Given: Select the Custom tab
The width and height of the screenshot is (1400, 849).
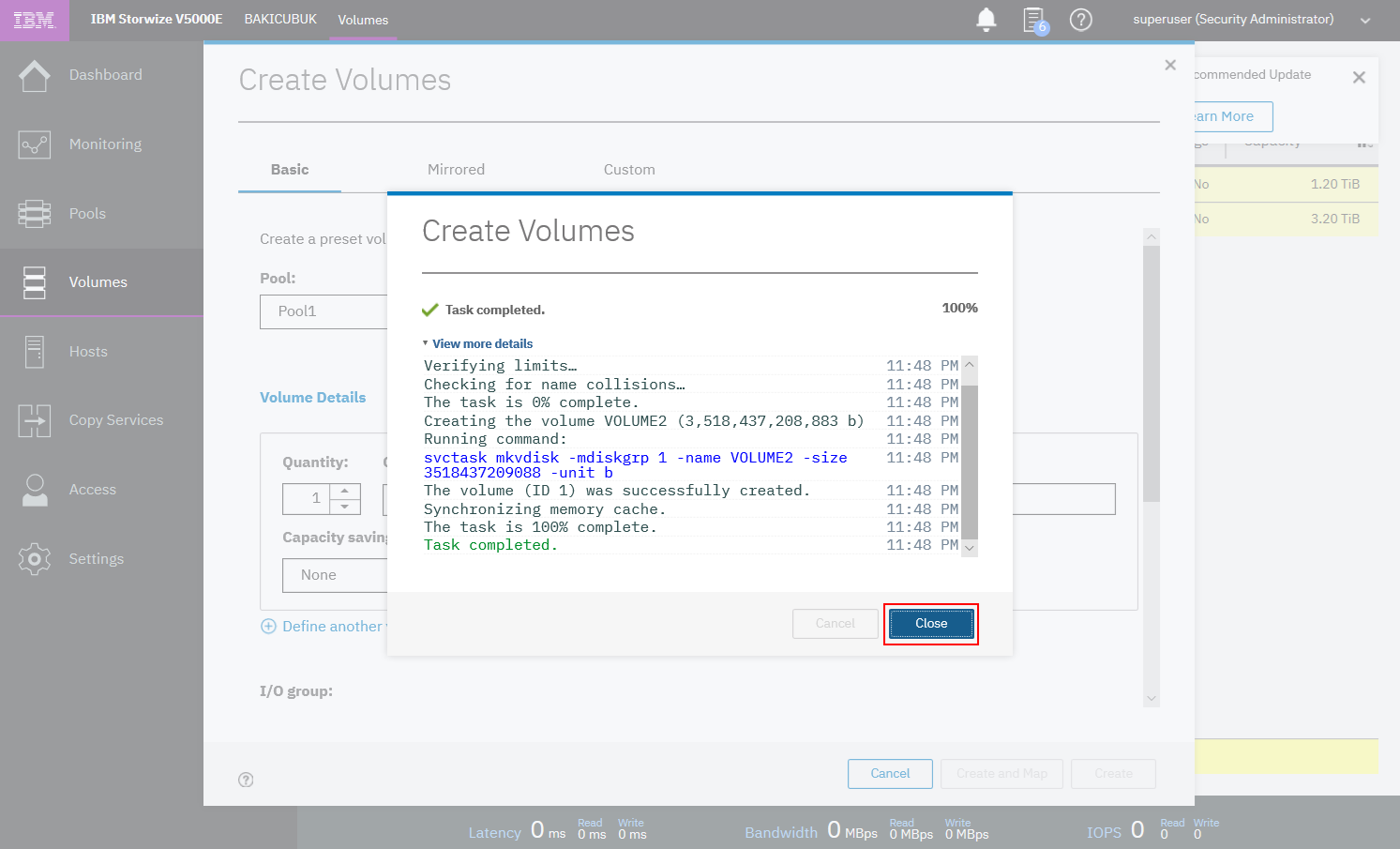Looking at the screenshot, I should [629, 170].
